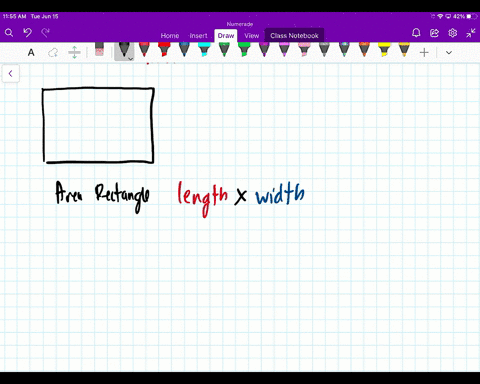Switch to the View tab
The height and width of the screenshot is (384, 480).
(251, 36)
